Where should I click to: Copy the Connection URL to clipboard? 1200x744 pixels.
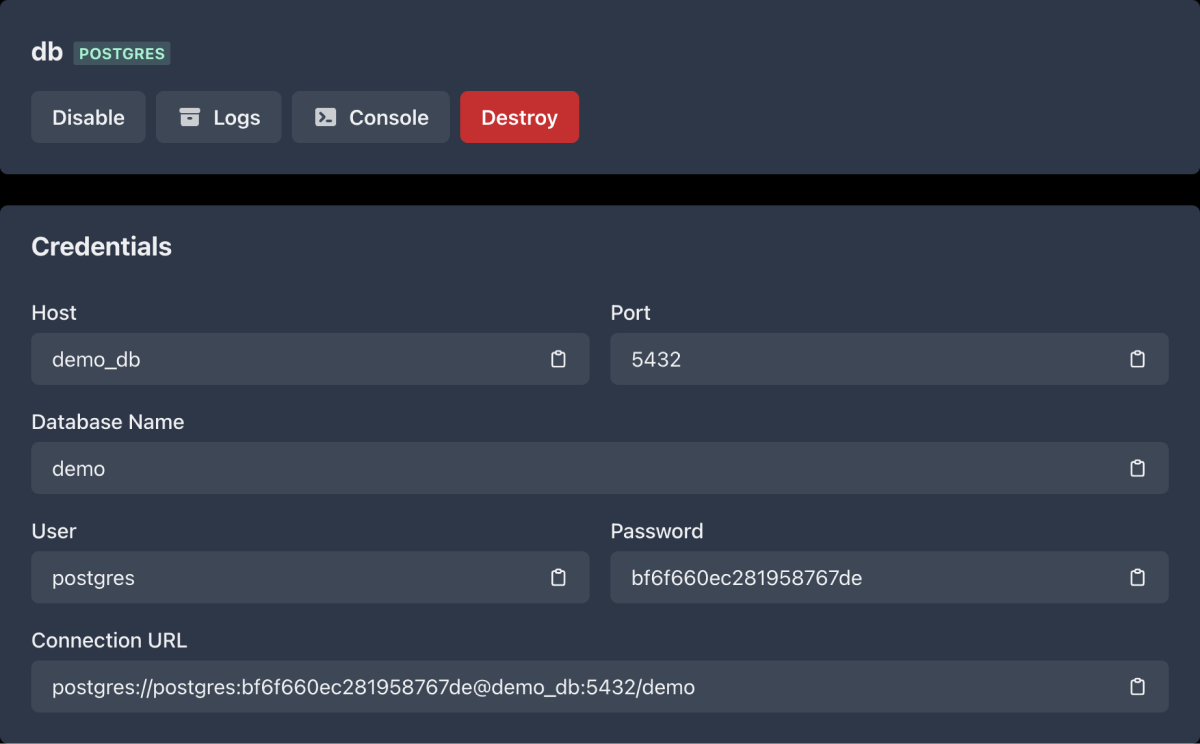pos(1137,686)
